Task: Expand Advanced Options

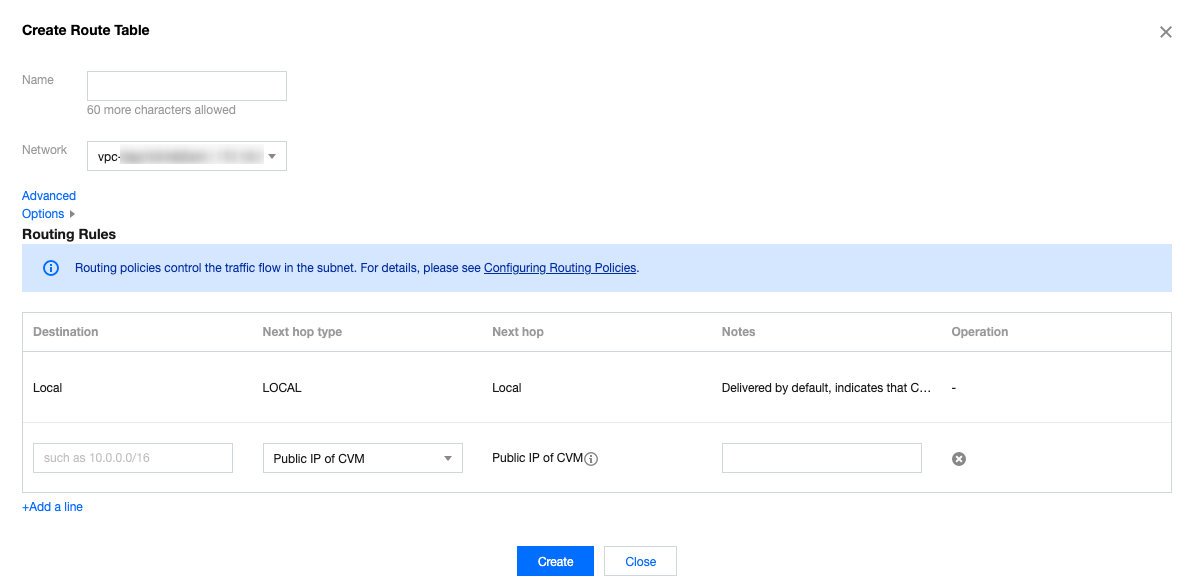Action: [x=49, y=205]
